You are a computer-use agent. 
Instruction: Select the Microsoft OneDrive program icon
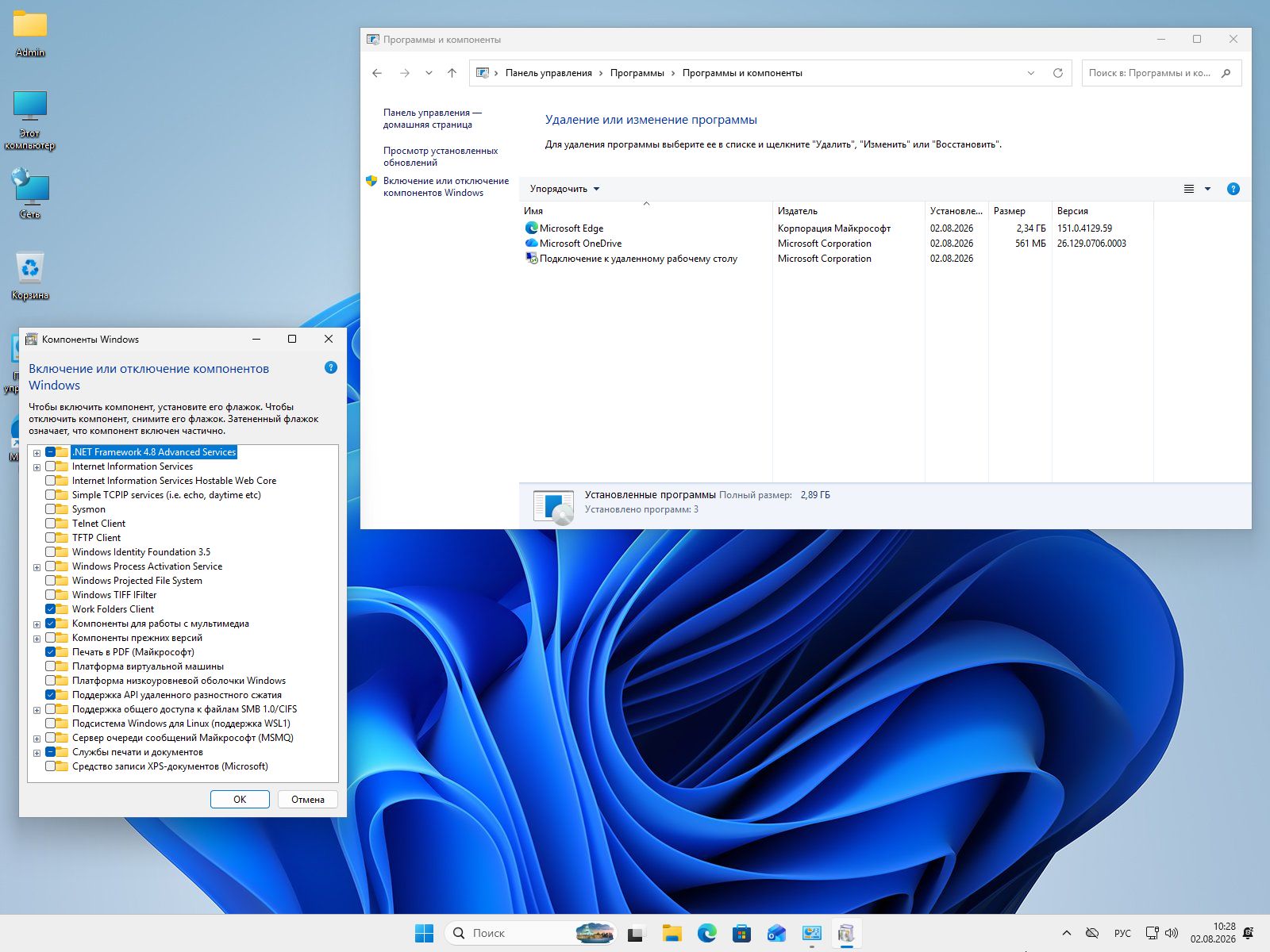[x=532, y=243]
